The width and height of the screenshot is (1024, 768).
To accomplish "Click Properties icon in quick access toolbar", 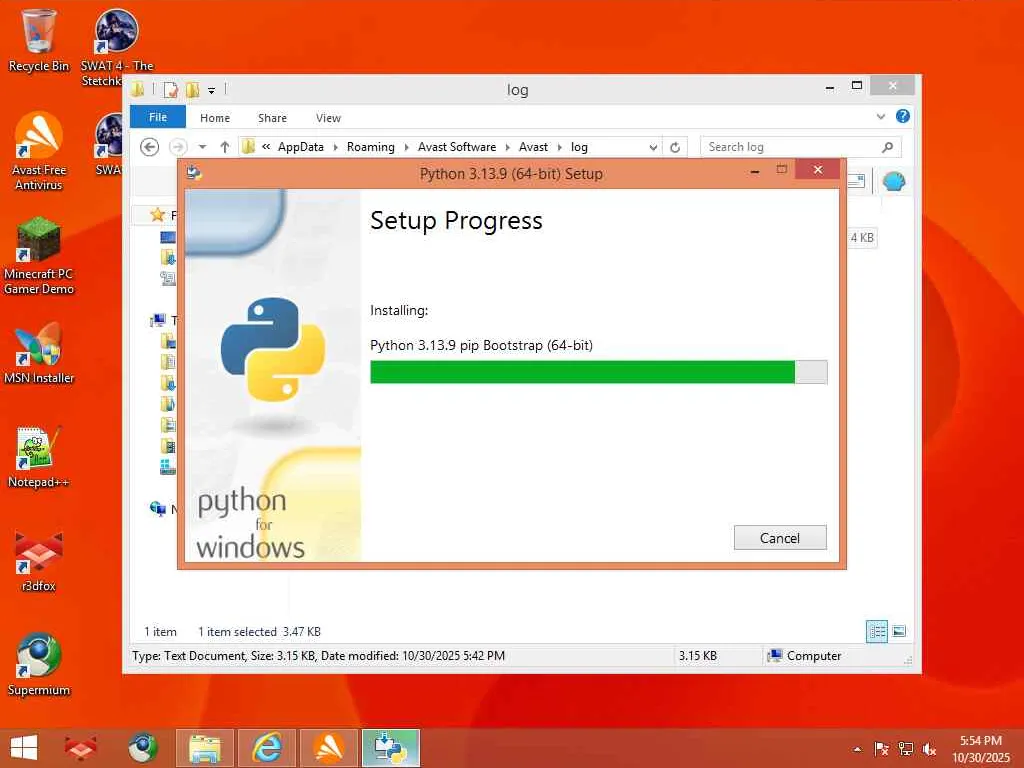I will [x=171, y=89].
